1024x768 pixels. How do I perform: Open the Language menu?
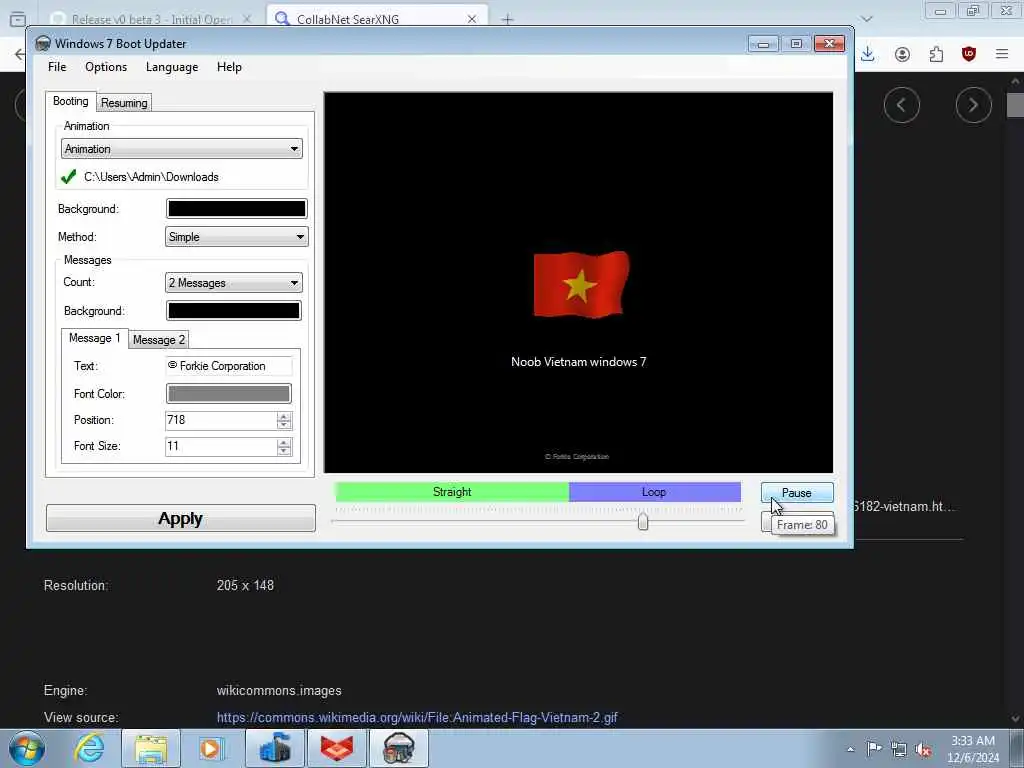(x=172, y=67)
